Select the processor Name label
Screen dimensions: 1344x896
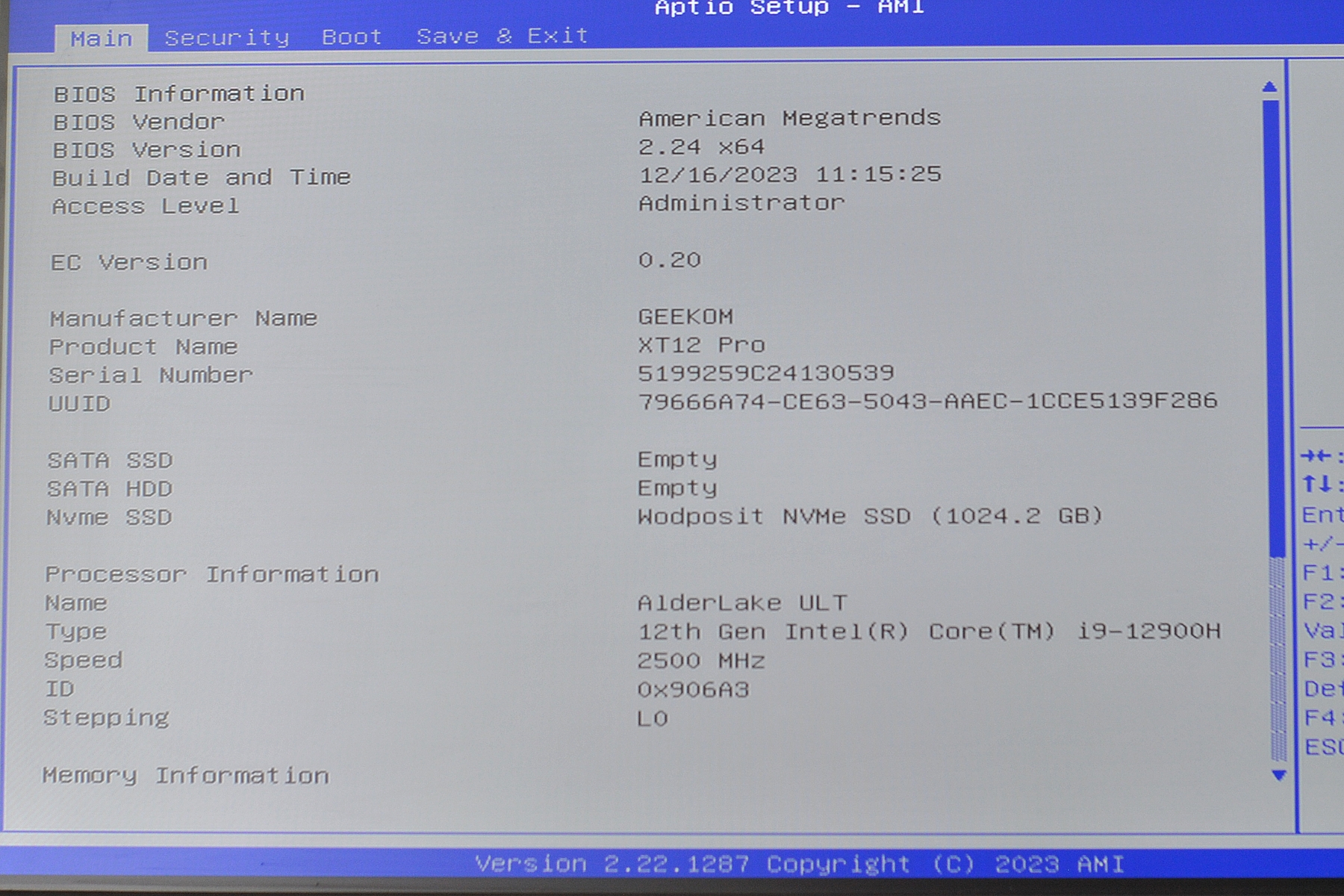(x=76, y=603)
